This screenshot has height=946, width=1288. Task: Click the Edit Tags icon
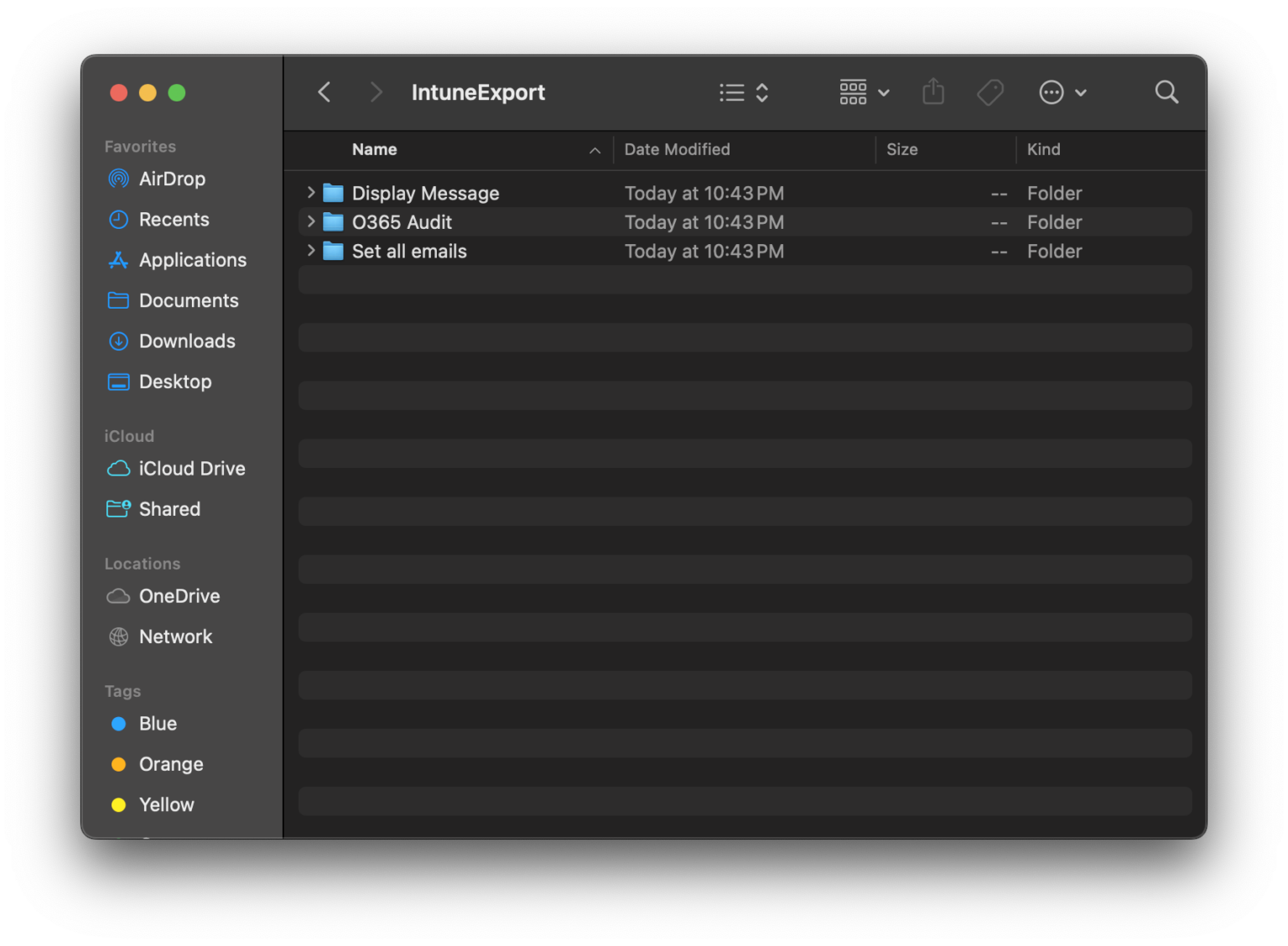click(x=990, y=92)
